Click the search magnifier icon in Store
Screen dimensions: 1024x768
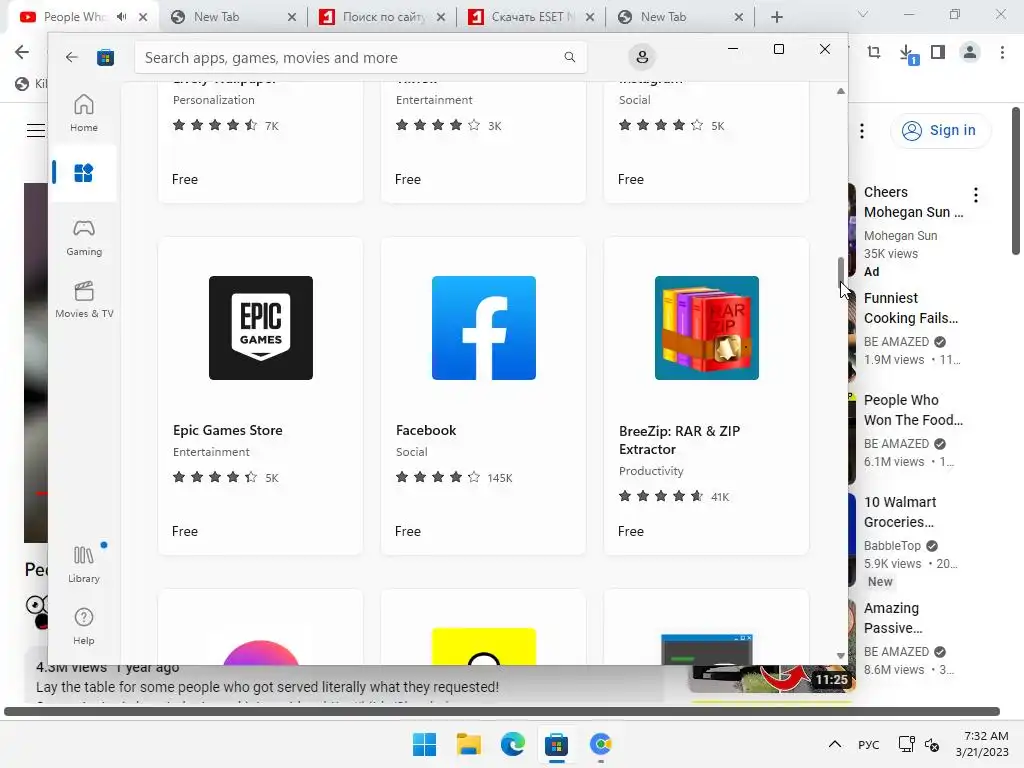pos(569,57)
